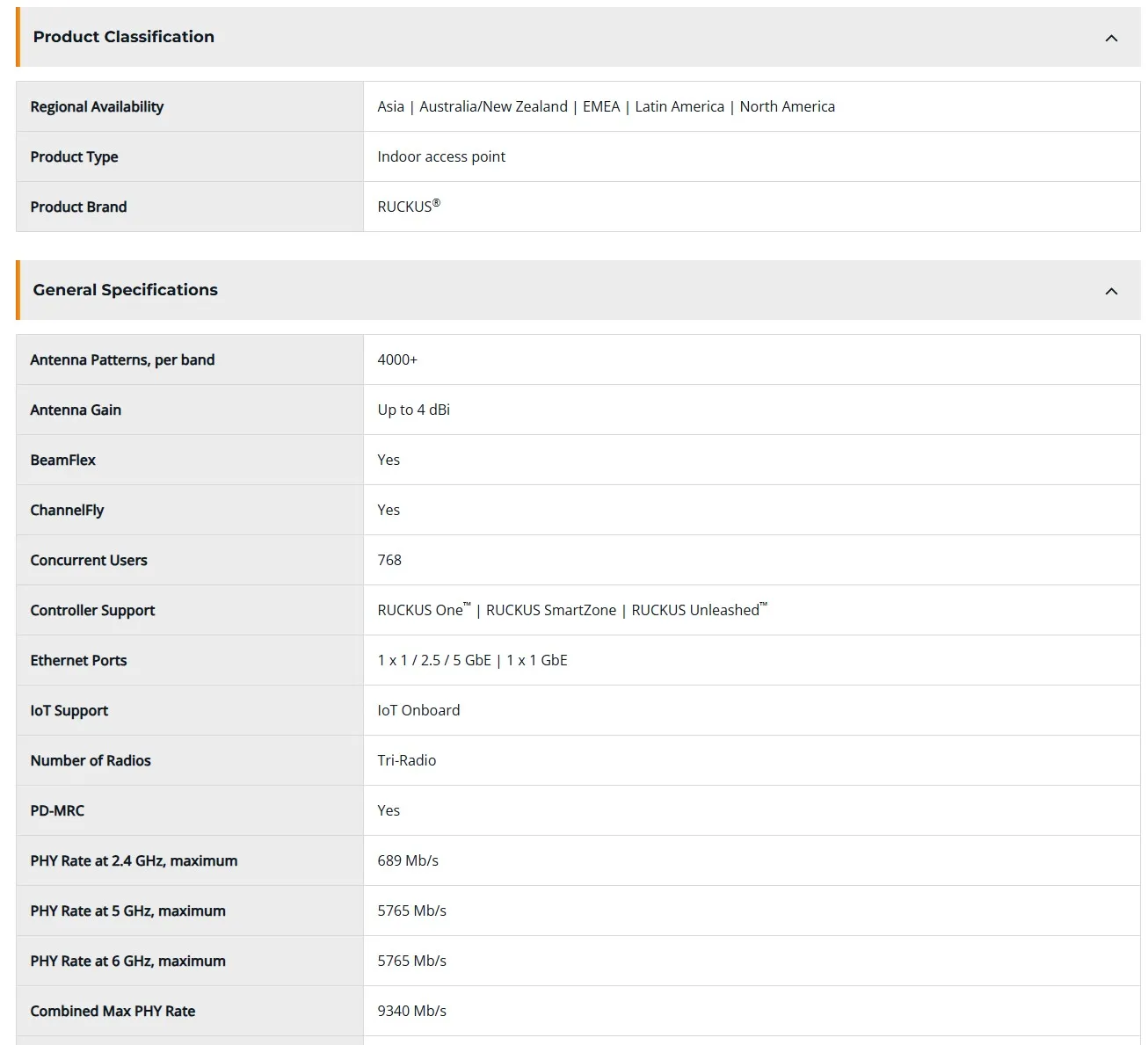Image resolution: width=1148 pixels, height=1045 pixels.
Task: Click the RUCKUS brand value
Action: (x=409, y=207)
